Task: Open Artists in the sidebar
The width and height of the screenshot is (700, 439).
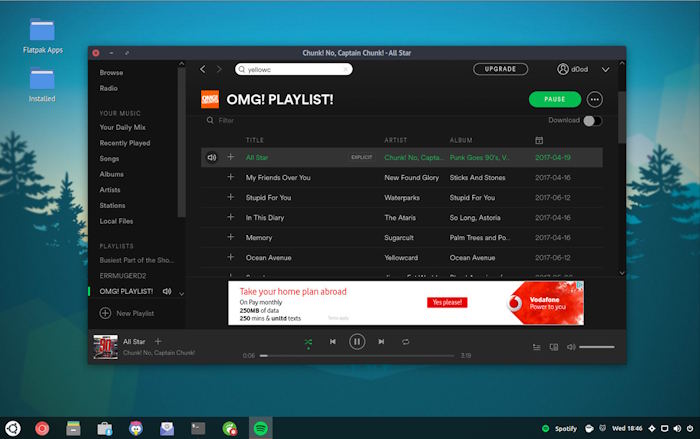Action: click(110, 190)
